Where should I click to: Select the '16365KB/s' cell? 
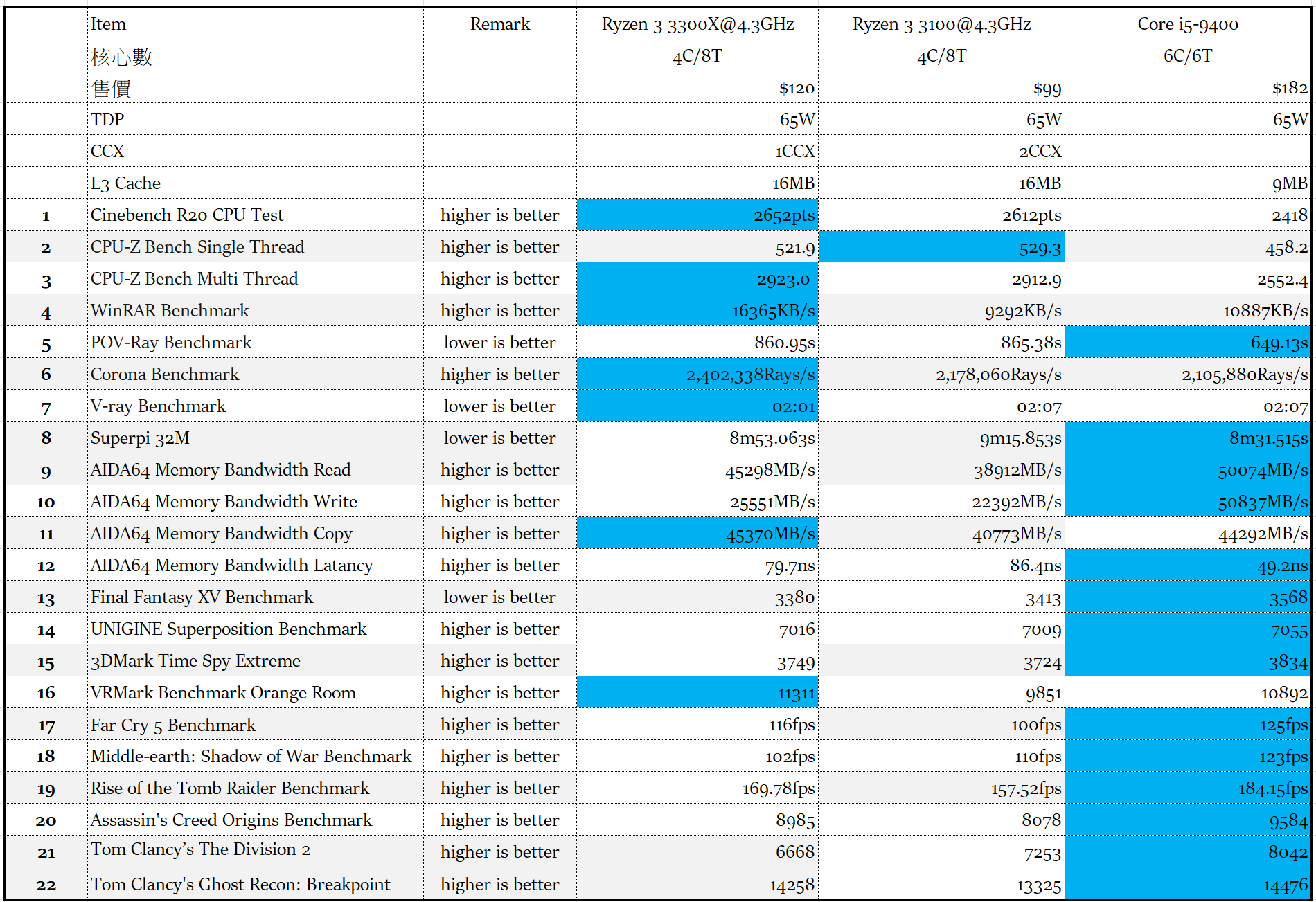coord(697,310)
